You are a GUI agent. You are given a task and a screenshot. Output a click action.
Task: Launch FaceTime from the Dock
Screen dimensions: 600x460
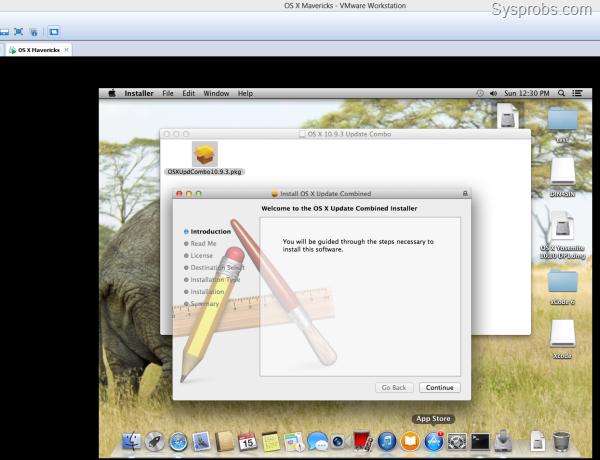coord(340,442)
